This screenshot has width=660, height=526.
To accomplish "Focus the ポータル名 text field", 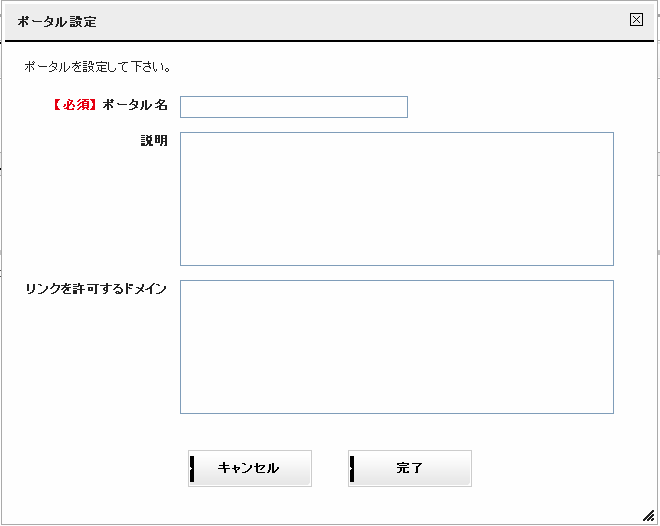I will click(x=294, y=107).
